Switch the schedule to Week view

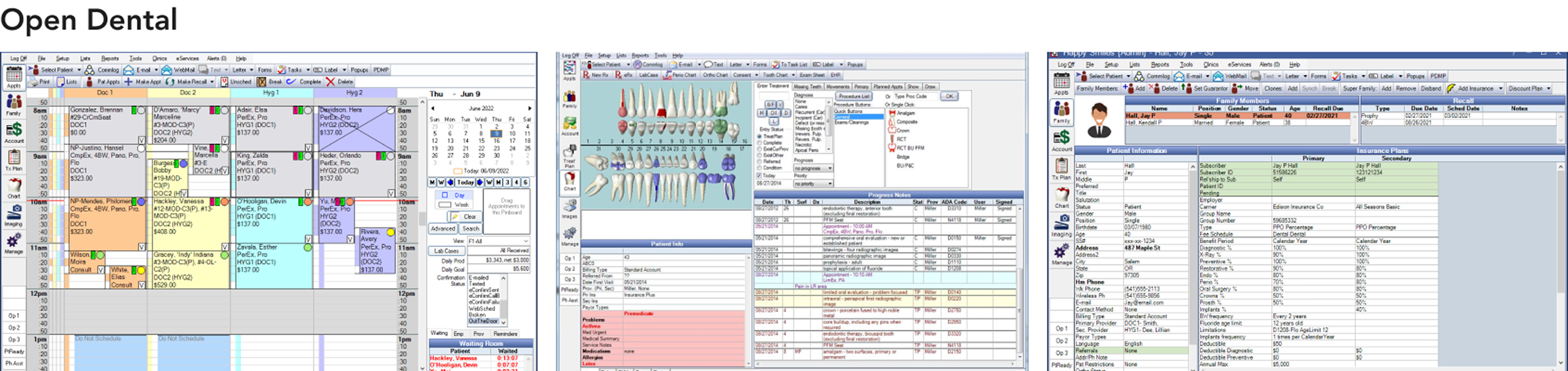coord(455,205)
